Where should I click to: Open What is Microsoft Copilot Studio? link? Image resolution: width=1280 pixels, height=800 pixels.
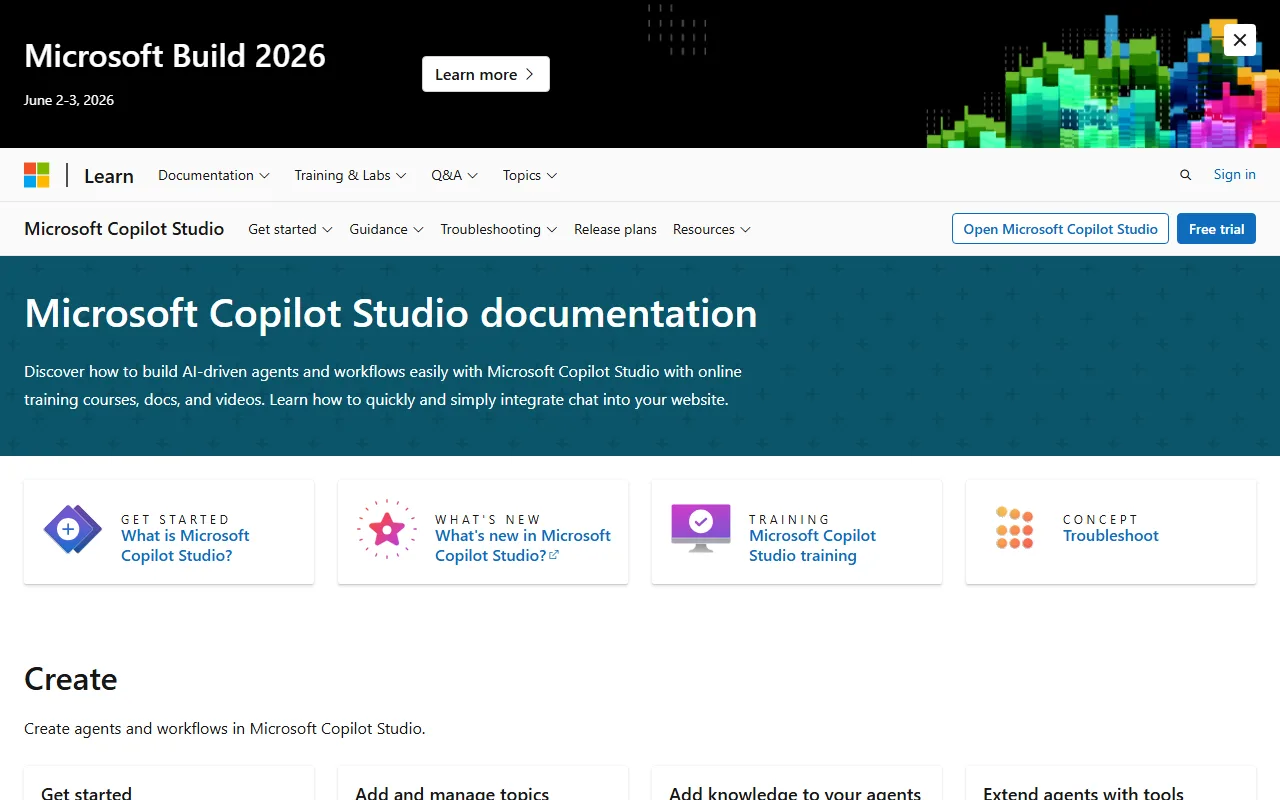pos(185,546)
